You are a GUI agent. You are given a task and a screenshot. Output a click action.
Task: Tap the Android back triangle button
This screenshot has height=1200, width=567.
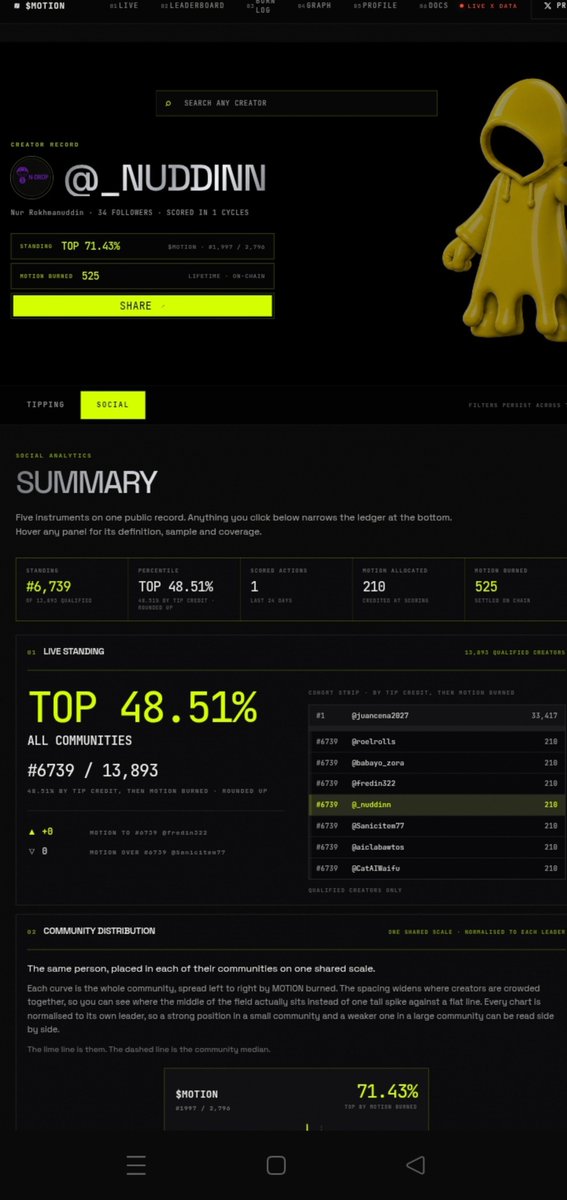pyautogui.click(x=416, y=1165)
